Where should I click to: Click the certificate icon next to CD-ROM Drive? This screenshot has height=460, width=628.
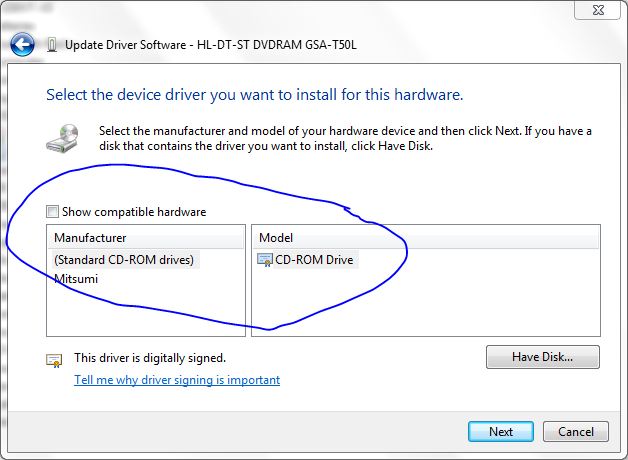pyautogui.click(x=265, y=260)
